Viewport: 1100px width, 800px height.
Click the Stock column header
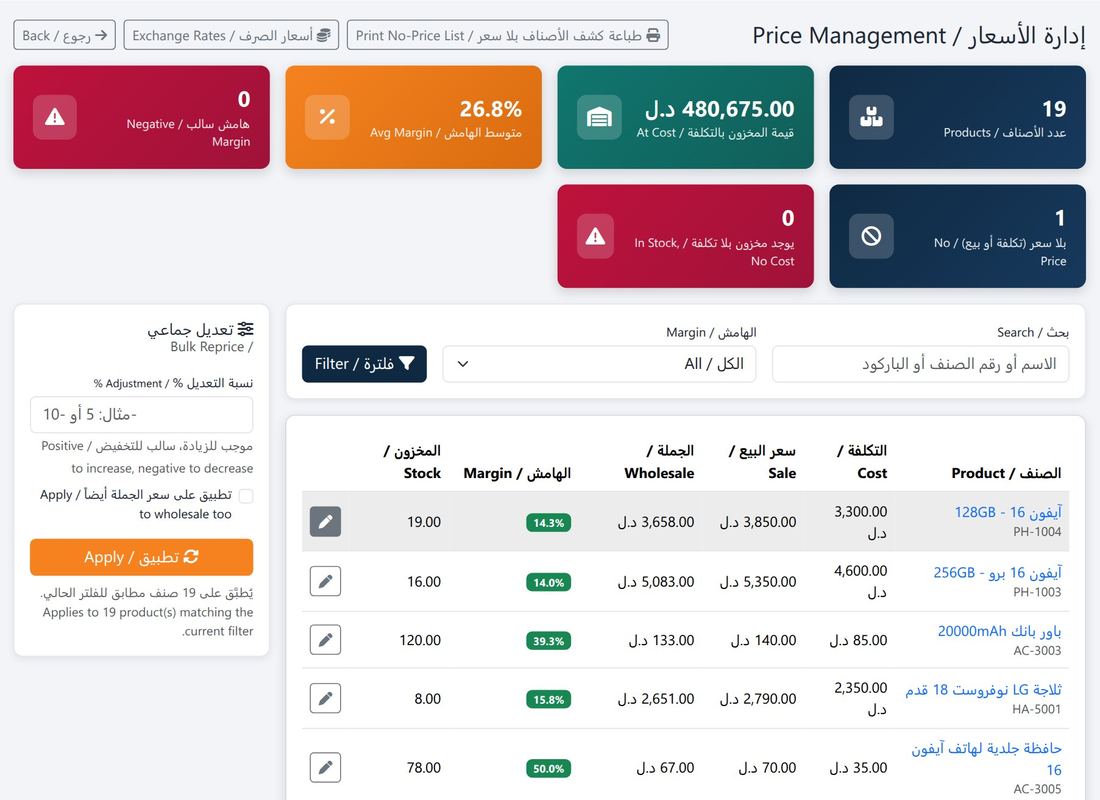point(412,462)
